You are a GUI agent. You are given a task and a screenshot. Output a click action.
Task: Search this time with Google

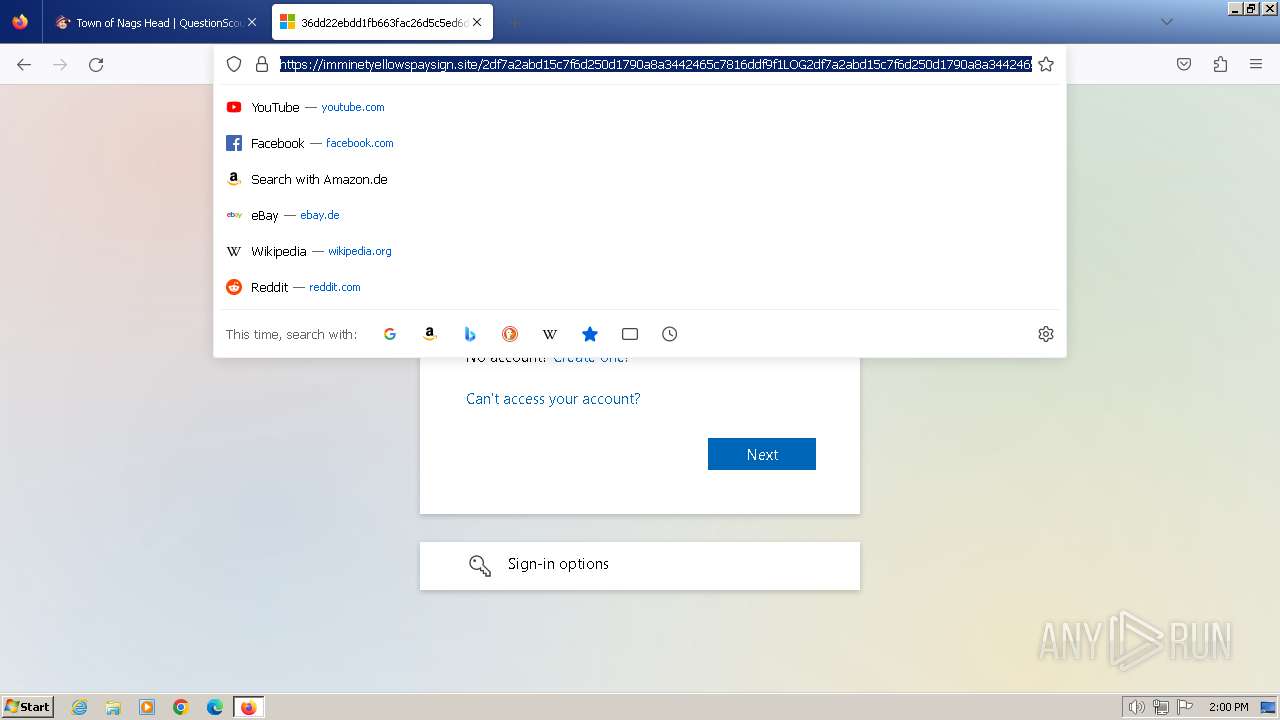pyautogui.click(x=390, y=334)
